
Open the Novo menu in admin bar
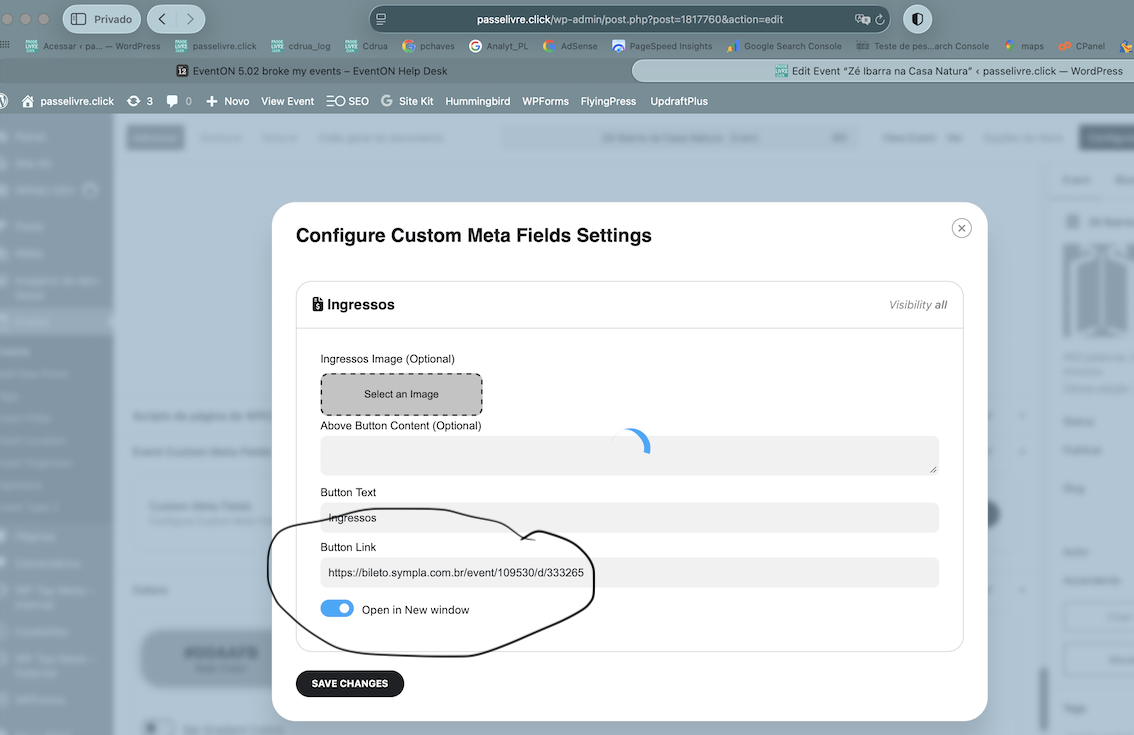coord(227,101)
